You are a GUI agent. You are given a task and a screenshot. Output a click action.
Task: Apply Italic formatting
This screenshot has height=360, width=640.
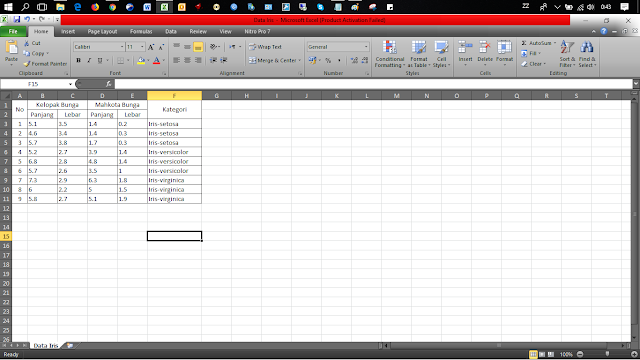(89, 60)
